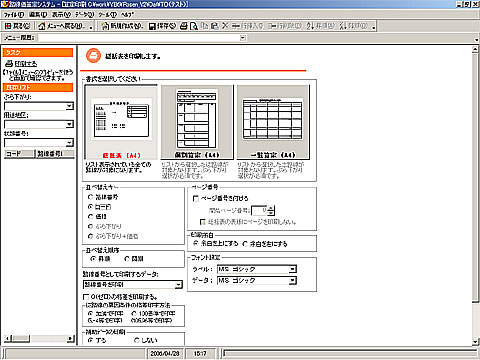This screenshot has height=360, width=480.
Task: Click the back icon at toolbar start
Action: pos(8,26)
